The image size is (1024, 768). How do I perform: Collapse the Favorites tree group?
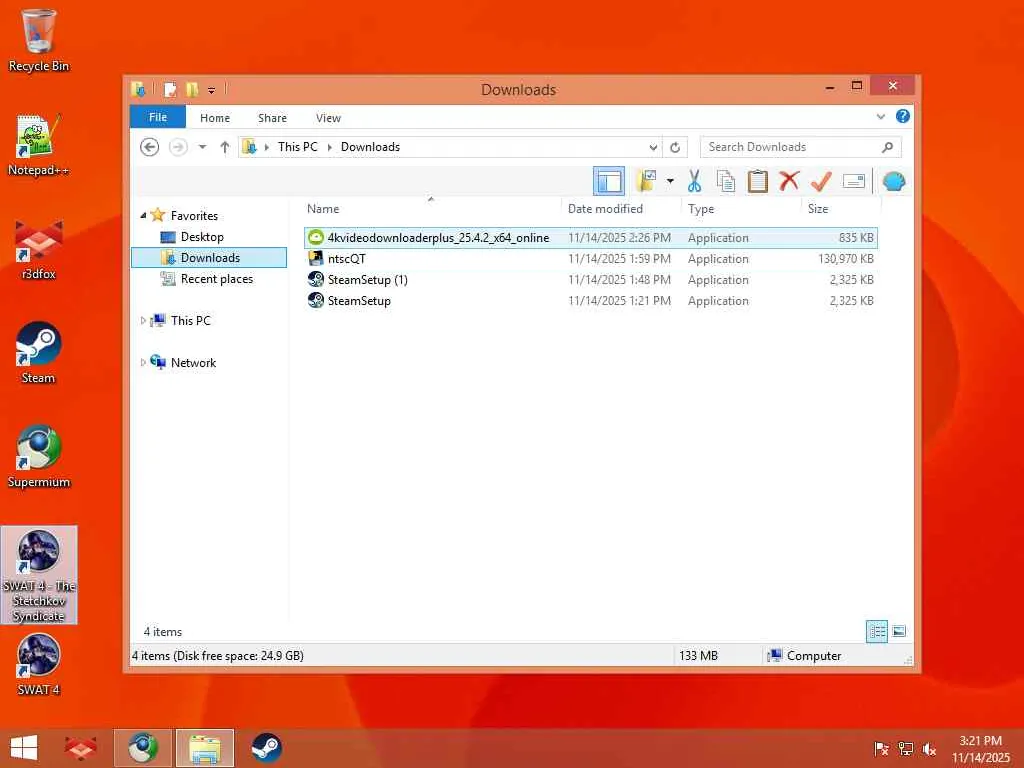click(x=143, y=216)
